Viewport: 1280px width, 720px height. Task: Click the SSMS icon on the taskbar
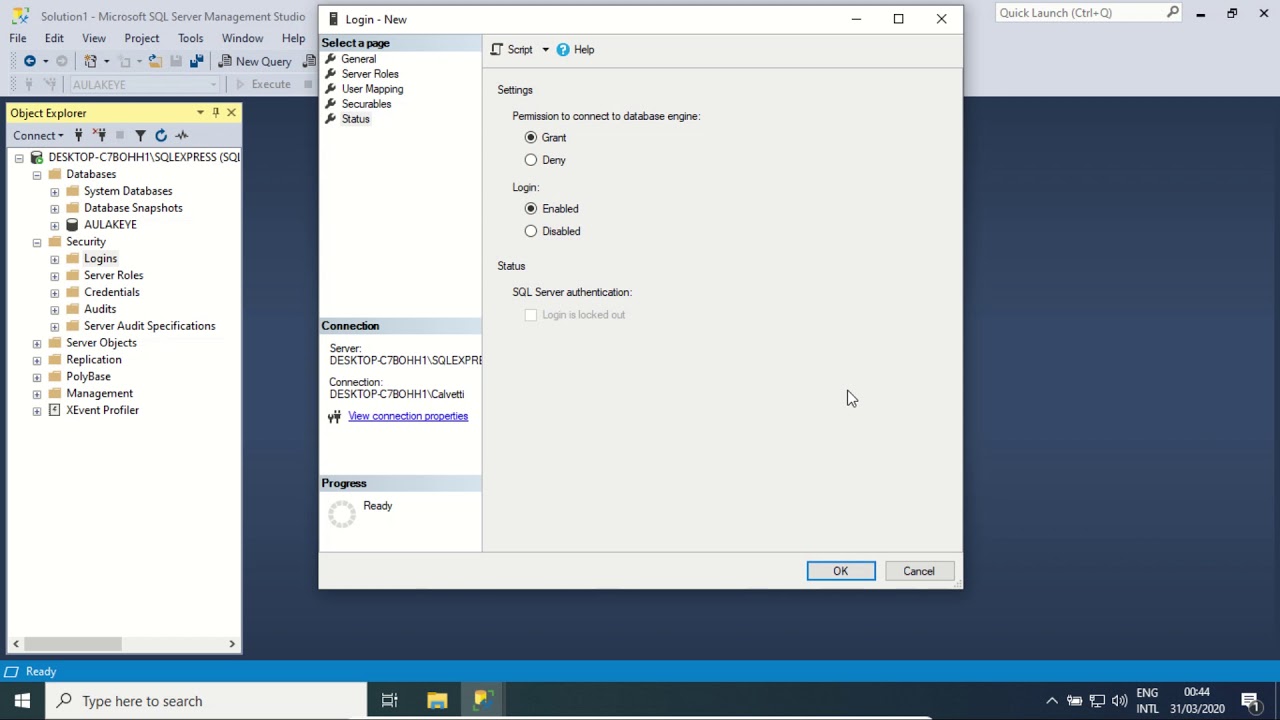point(482,701)
